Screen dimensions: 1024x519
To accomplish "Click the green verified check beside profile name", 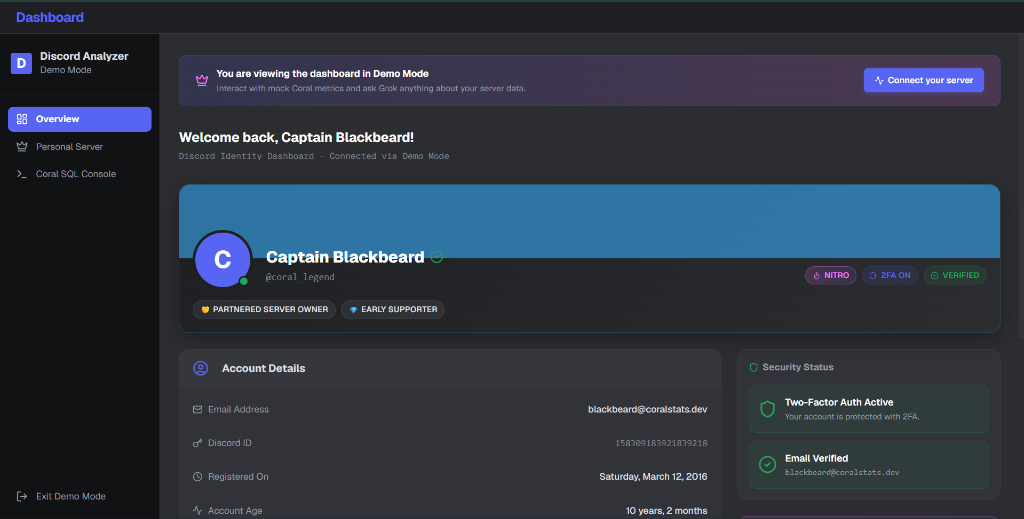I will 437,257.
